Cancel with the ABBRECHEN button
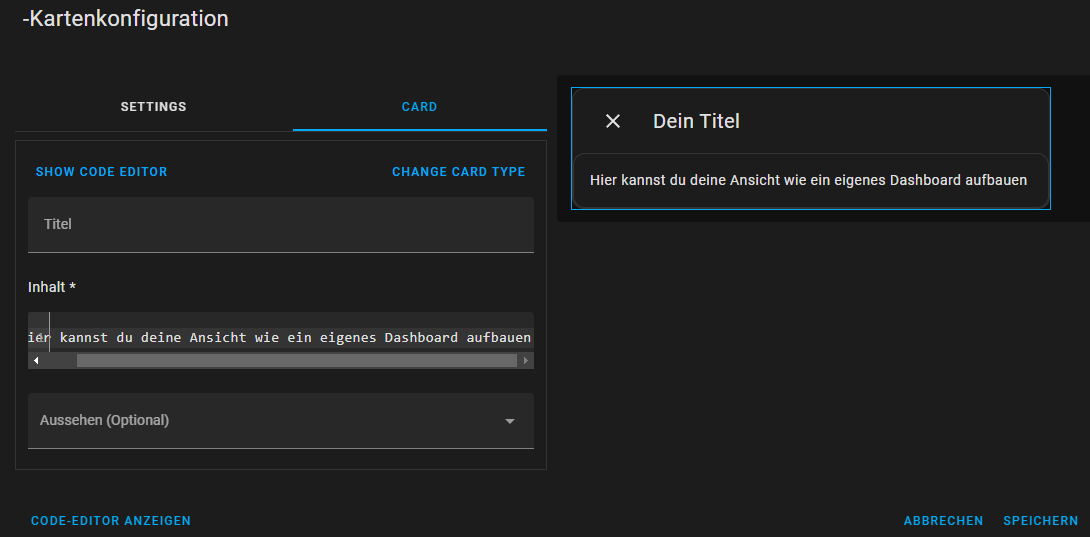Viewport: 1090px width, 537px height. click(943, 521)
